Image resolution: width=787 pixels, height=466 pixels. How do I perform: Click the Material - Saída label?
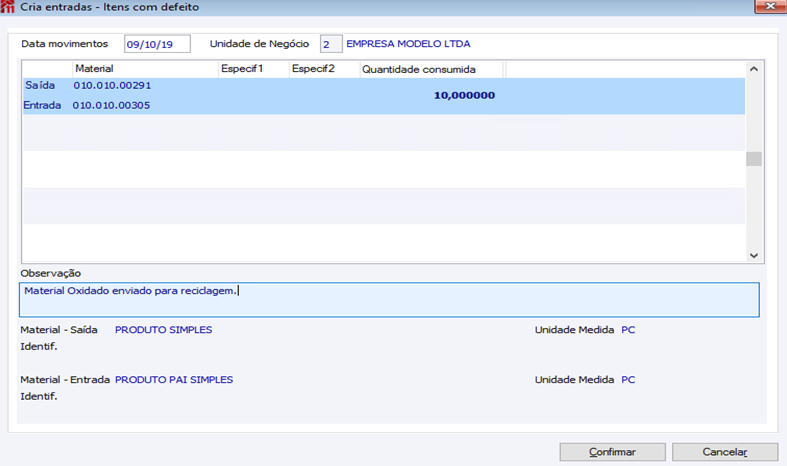59,330
